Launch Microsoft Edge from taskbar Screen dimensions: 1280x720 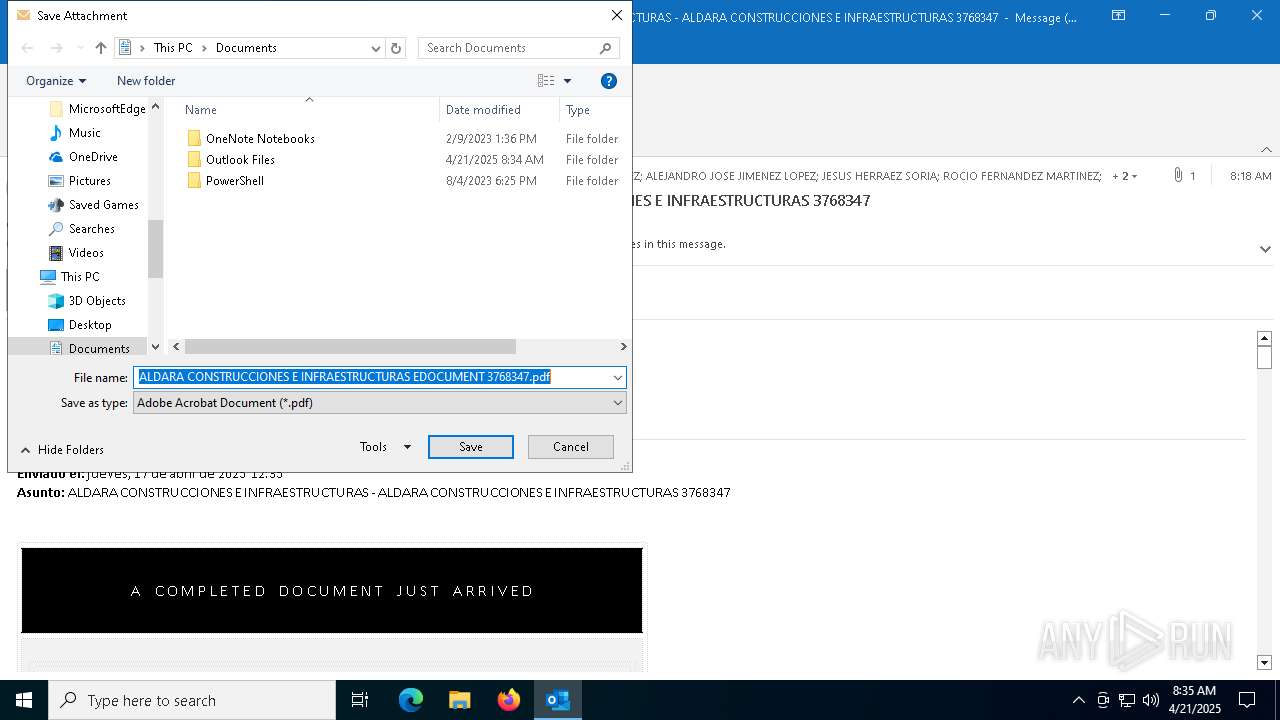click(x=411, y=700)
